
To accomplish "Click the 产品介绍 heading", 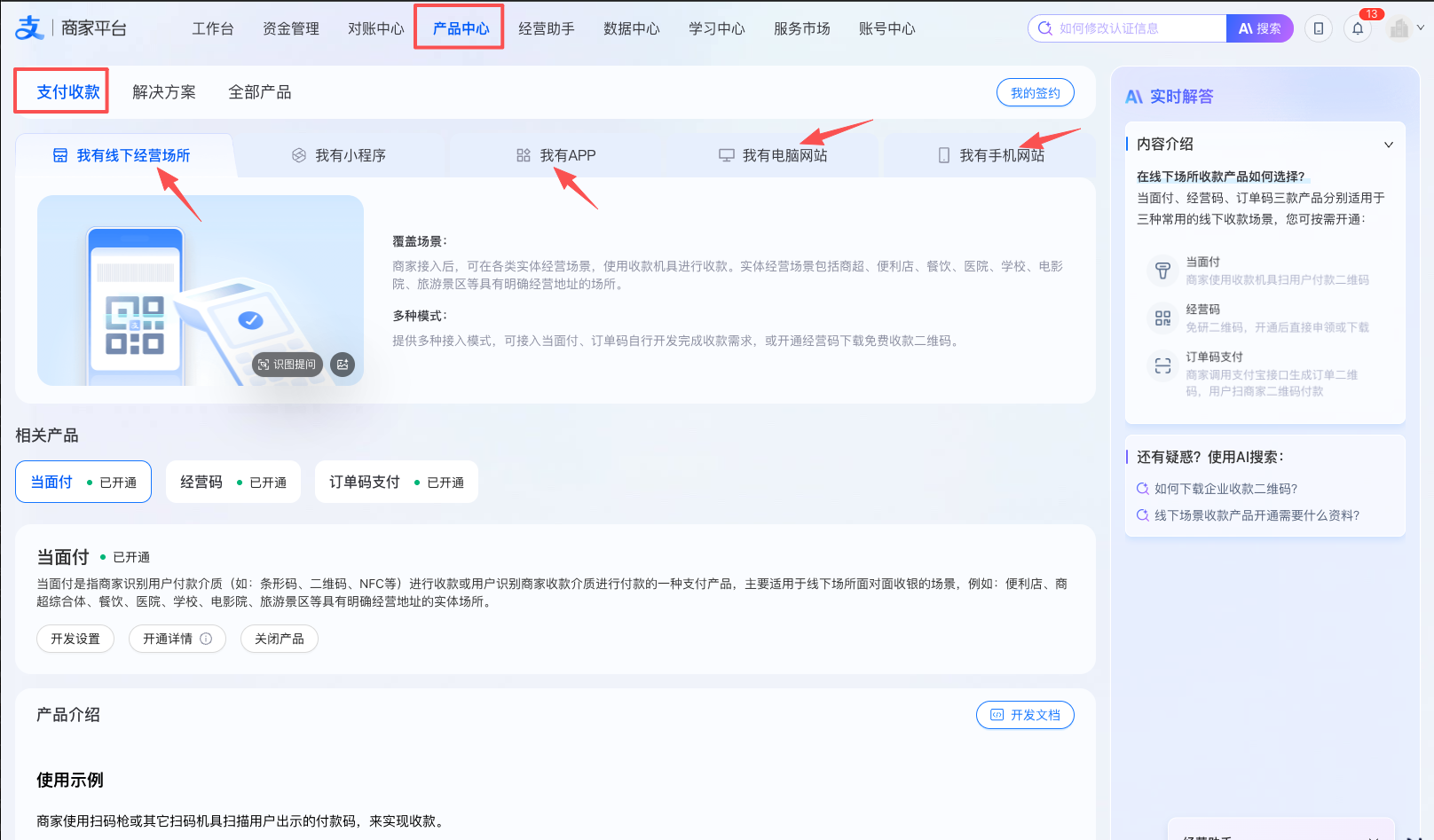I will 68,715.
